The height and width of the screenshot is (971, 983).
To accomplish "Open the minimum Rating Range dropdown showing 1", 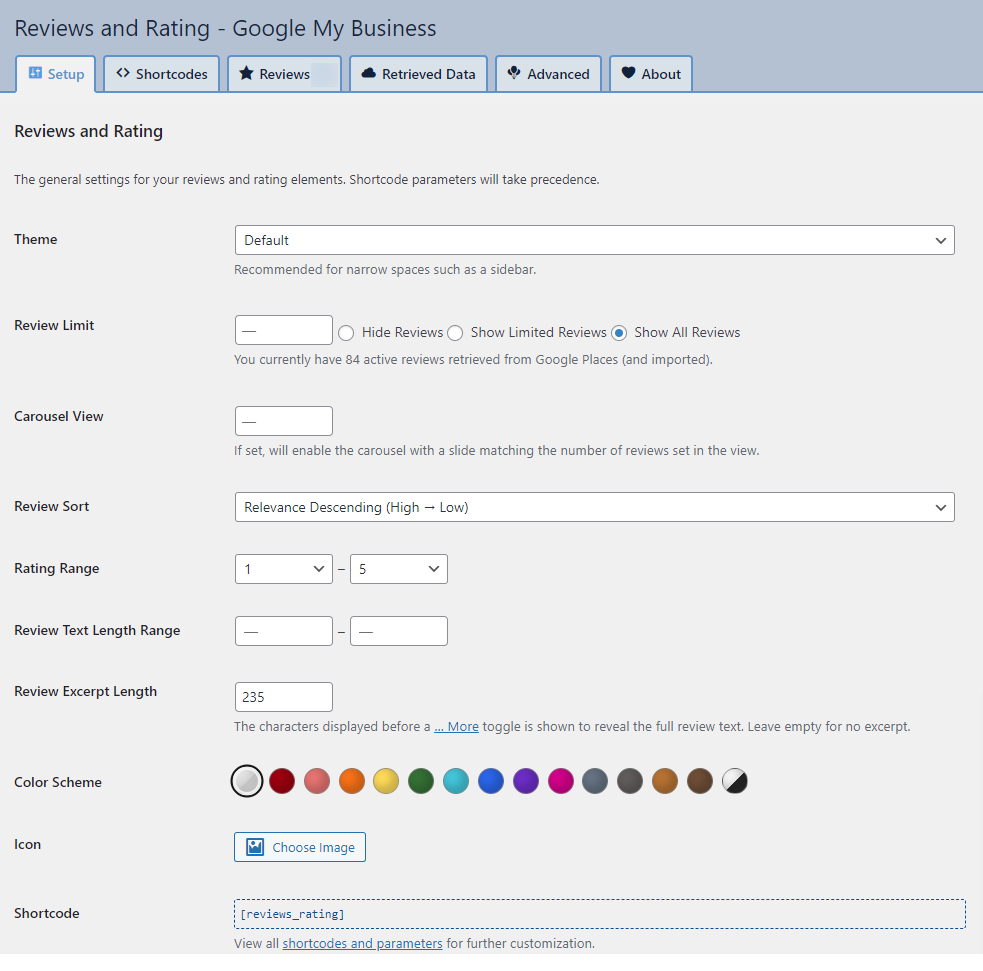I will click(x=284, y=569).
